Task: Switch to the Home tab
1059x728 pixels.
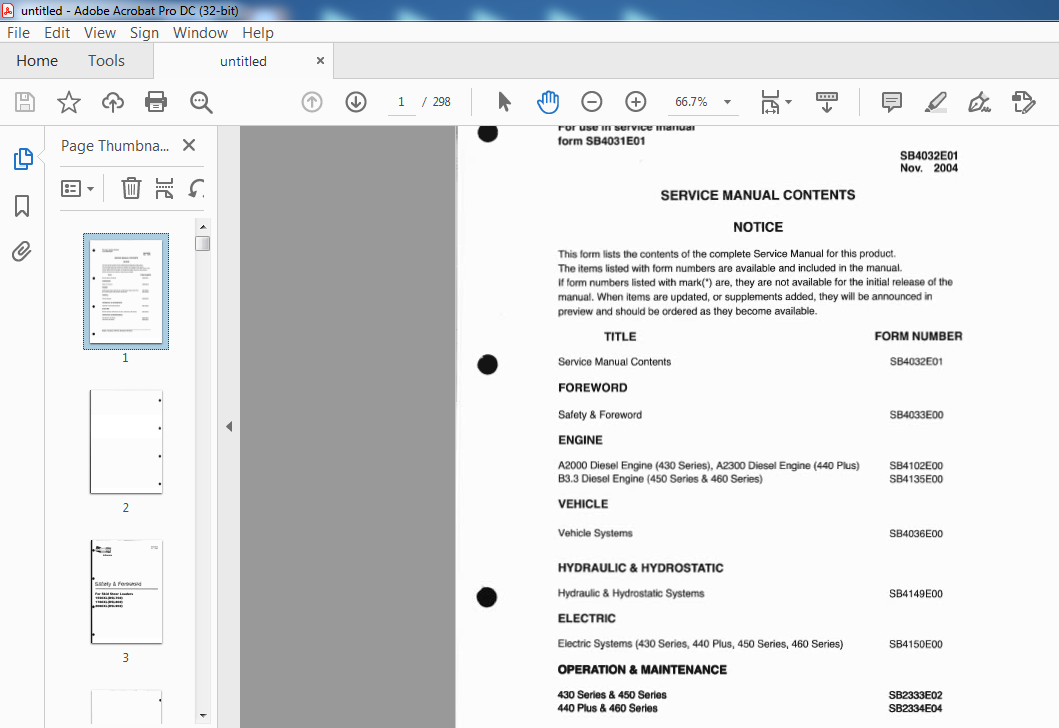Action: [x=37, y=61]
